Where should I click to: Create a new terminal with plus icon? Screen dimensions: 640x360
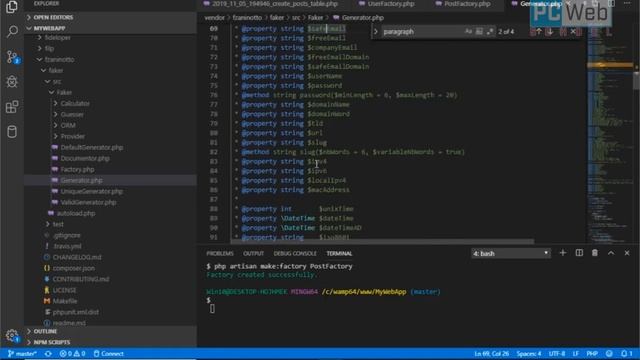[x=562, y=253]
